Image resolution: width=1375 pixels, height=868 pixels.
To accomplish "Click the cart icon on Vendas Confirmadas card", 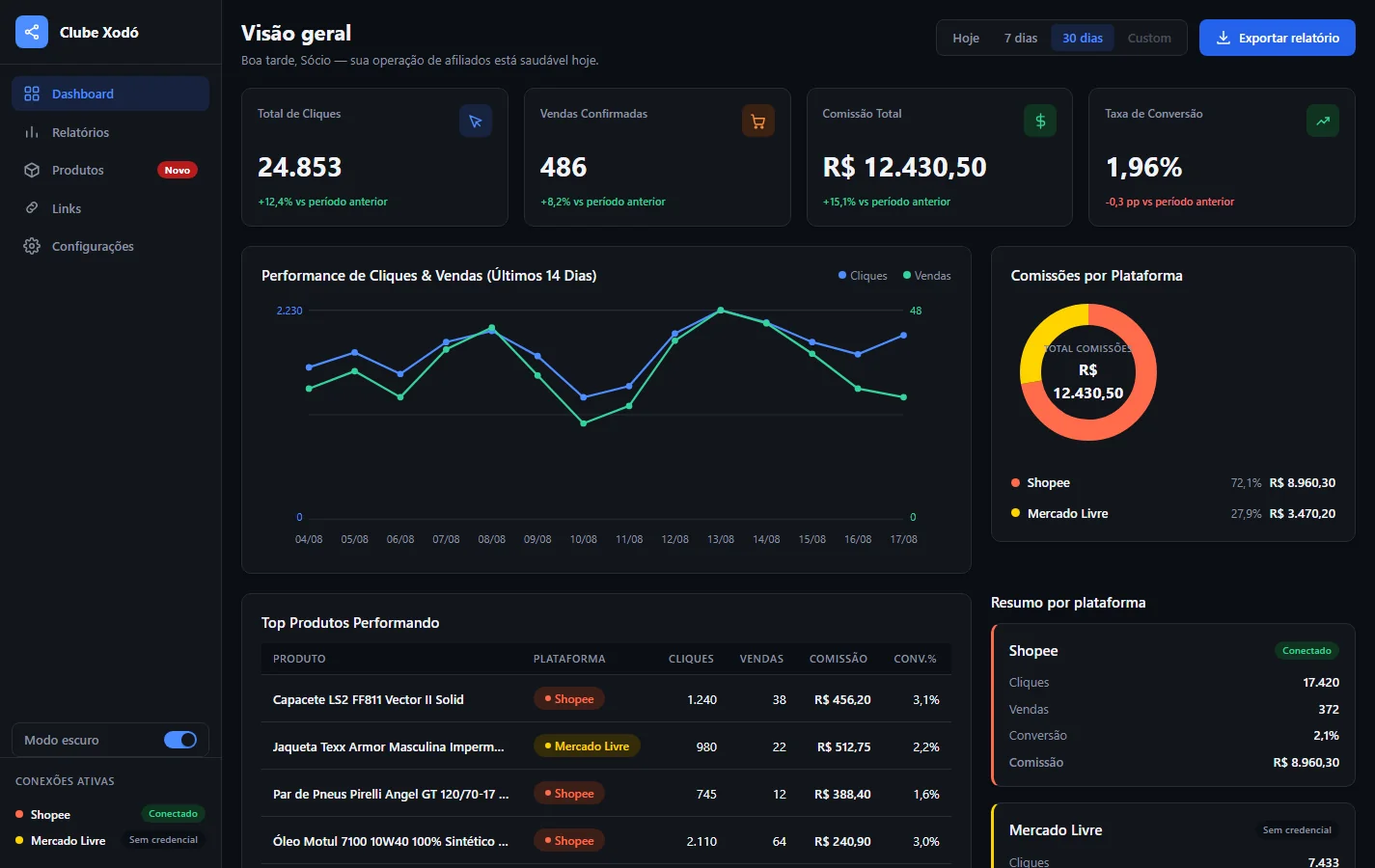I will 758,121.
